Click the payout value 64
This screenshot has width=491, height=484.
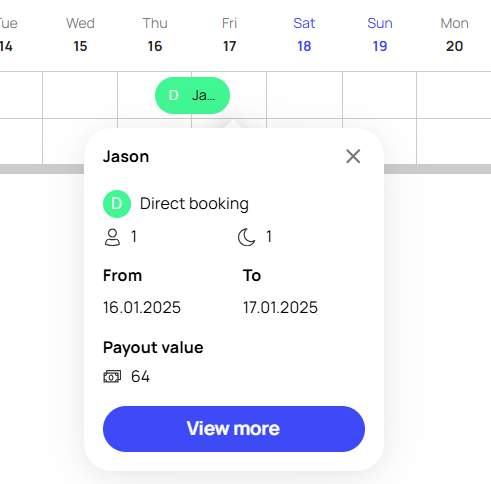(140, 377)
